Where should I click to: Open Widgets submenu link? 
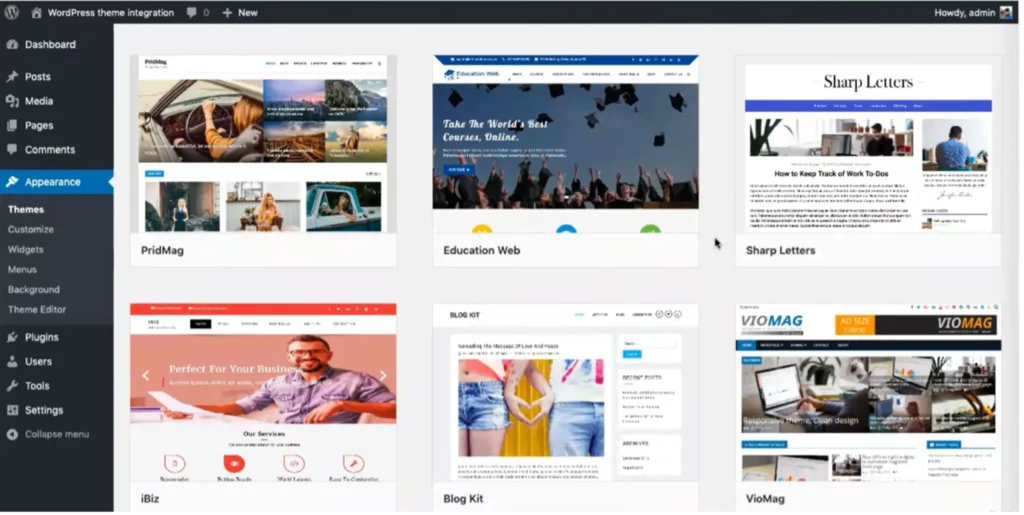25,249
